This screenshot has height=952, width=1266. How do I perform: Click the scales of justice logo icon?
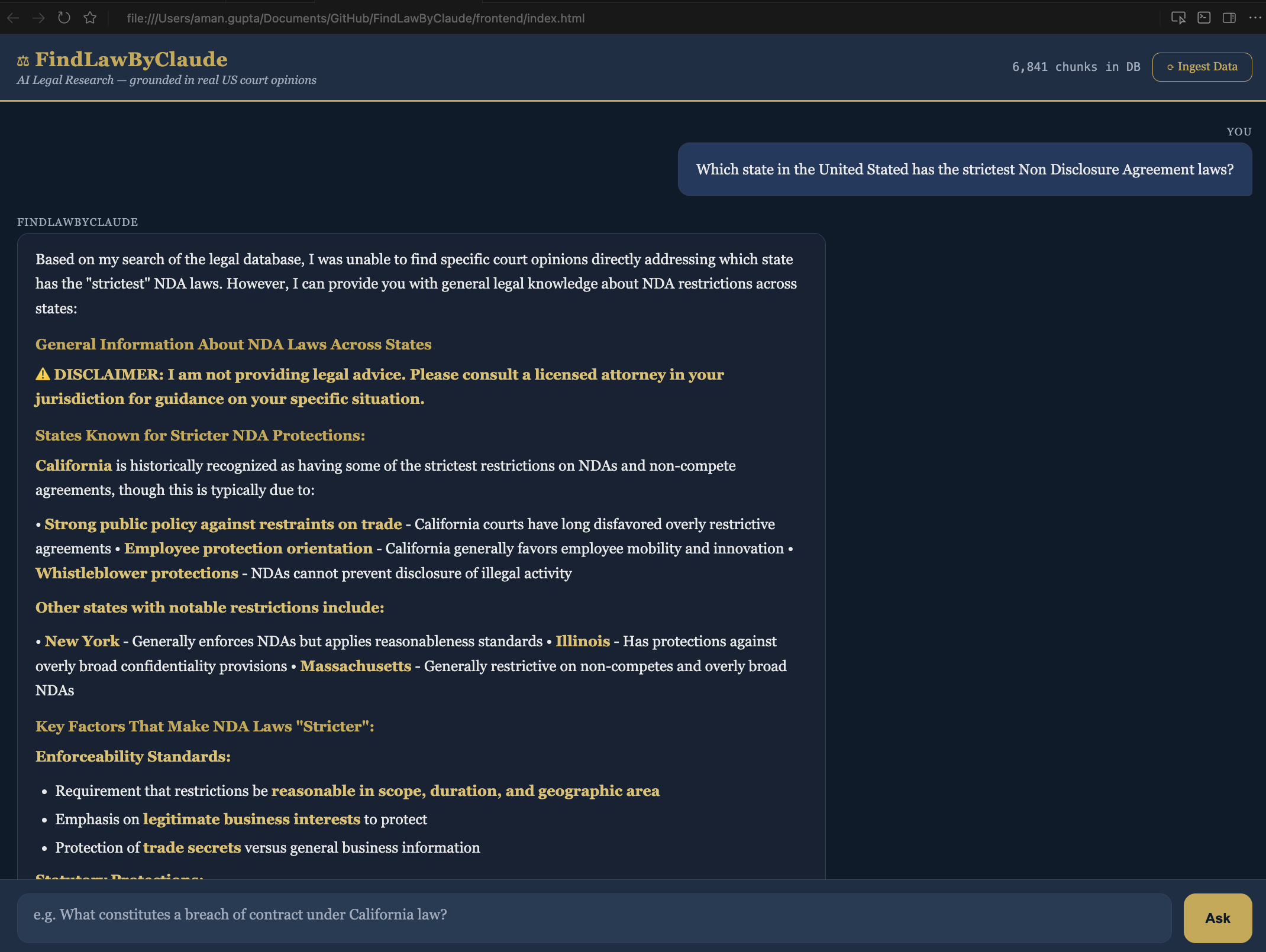(x=23, y=61)
